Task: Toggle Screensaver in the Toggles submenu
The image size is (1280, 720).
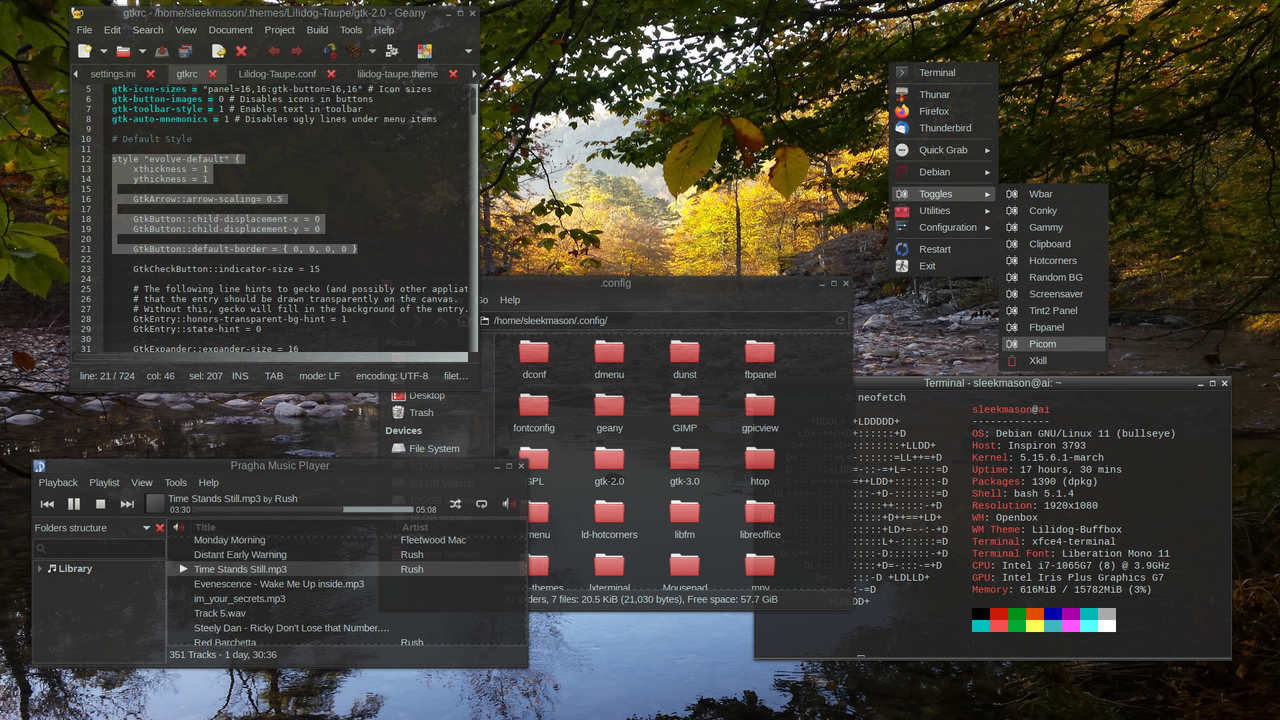Action: pyautogui.click(x=1054, y=294)
